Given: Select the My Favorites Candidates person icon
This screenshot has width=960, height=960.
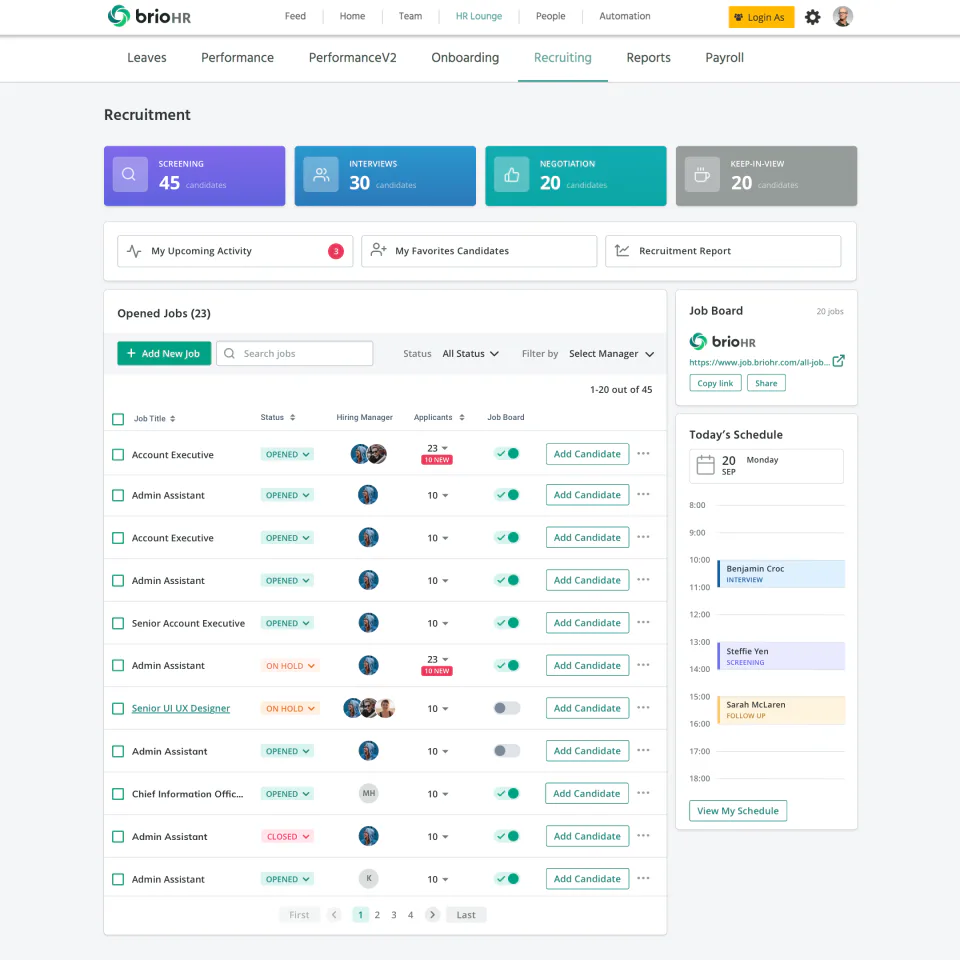Looking at the screenshot, I should pos(378,251).
